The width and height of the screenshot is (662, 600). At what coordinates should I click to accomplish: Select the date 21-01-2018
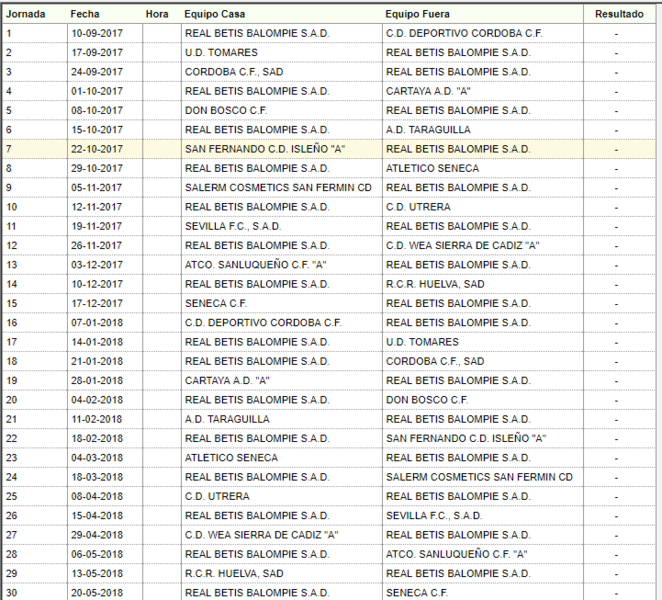(x=97, y=361)
